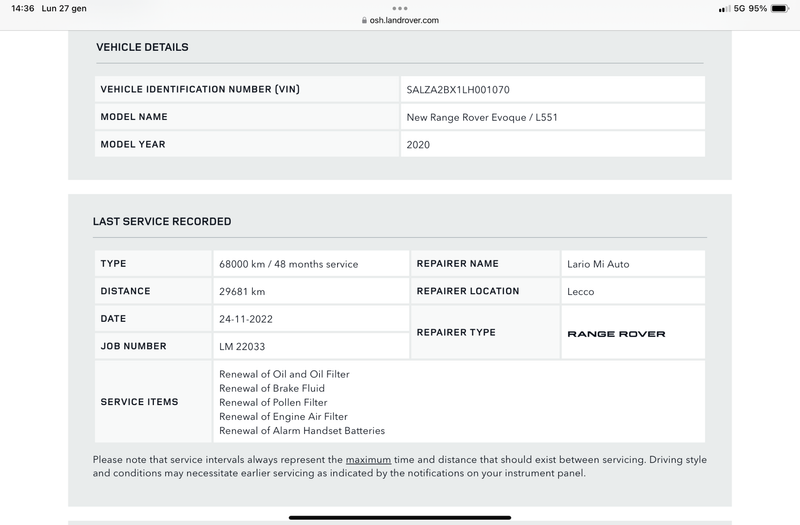The height and width of the screenshot is (525, 800).
Task: Select the repairer name Lario Mi Auto
Action: tap(598, 264)
